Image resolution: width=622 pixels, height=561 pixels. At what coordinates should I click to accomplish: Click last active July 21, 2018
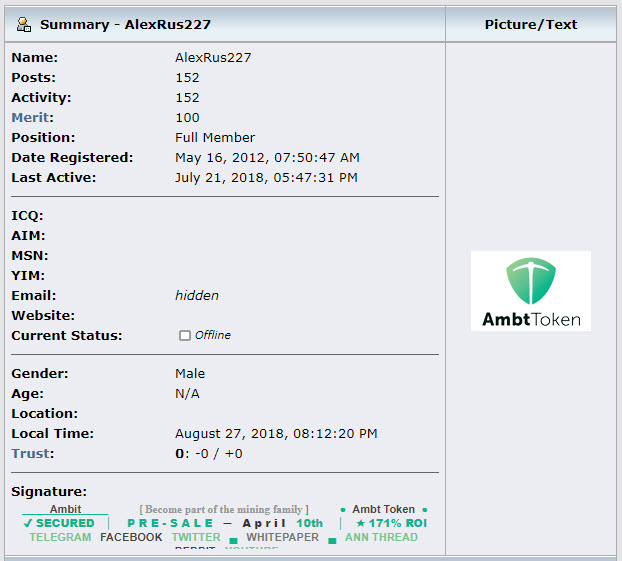(266, 177)
